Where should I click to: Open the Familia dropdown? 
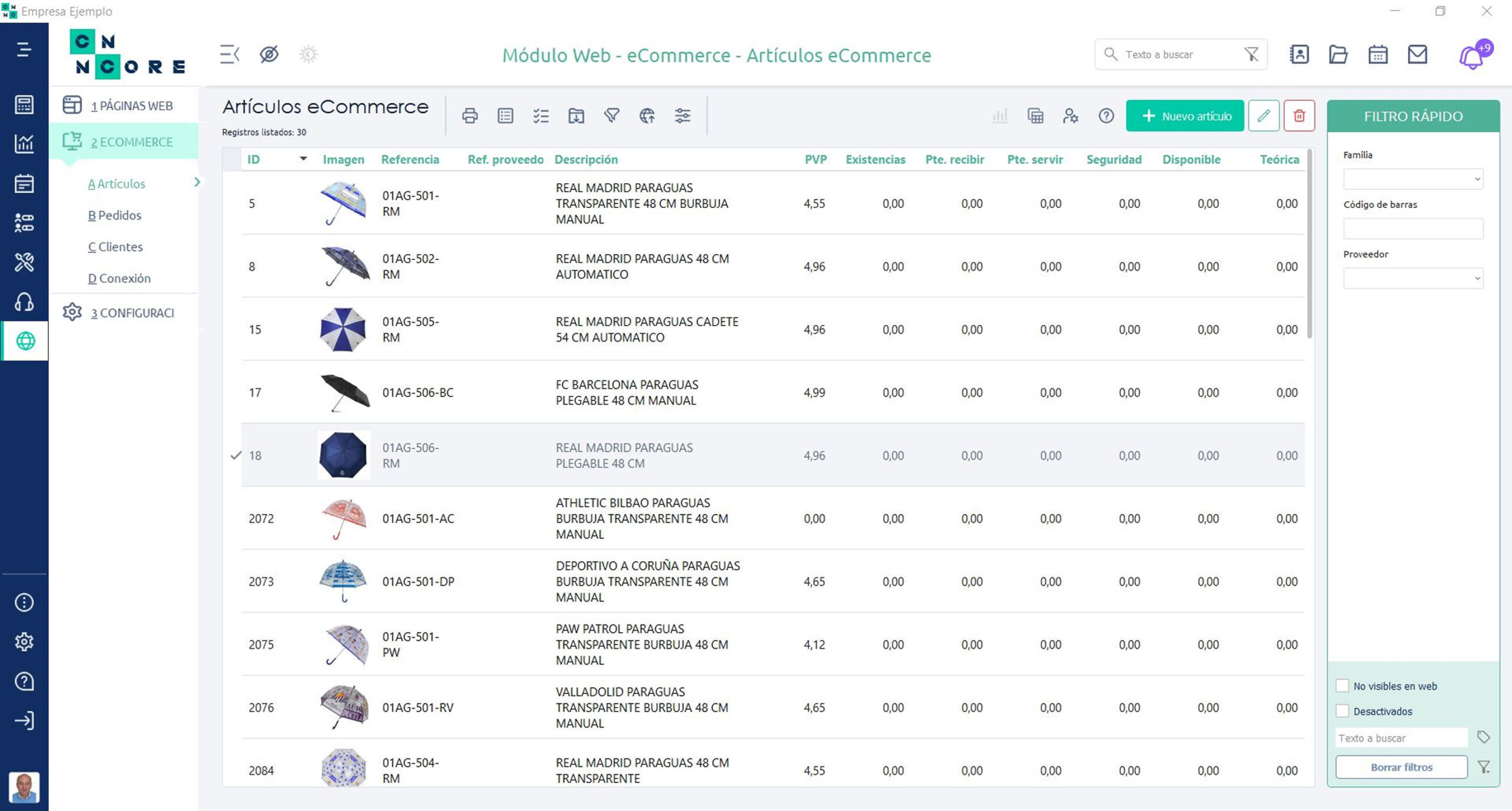(1413, 179)
